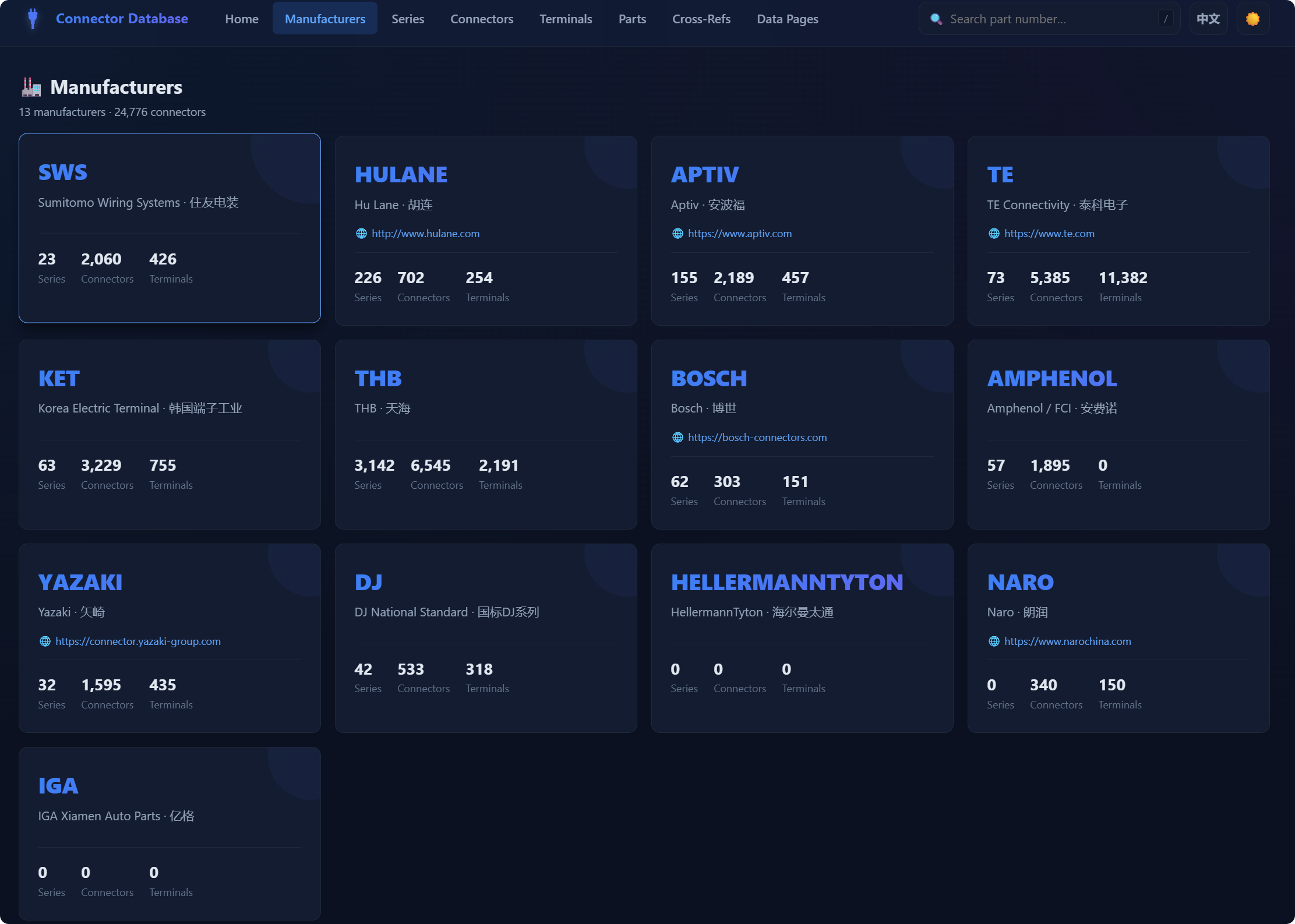Click NARO connectors count 340
Viewport: 1295px width, 924px height.
click(1043, 685)
